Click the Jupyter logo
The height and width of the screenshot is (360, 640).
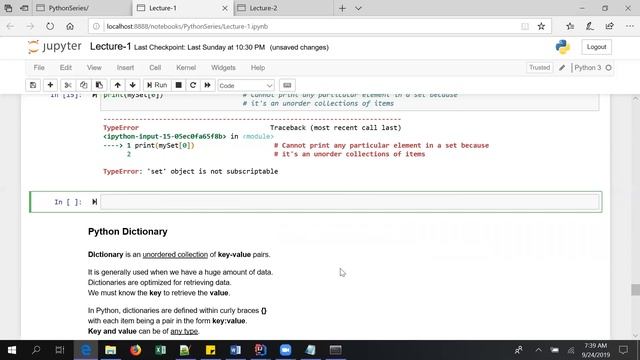55,47
